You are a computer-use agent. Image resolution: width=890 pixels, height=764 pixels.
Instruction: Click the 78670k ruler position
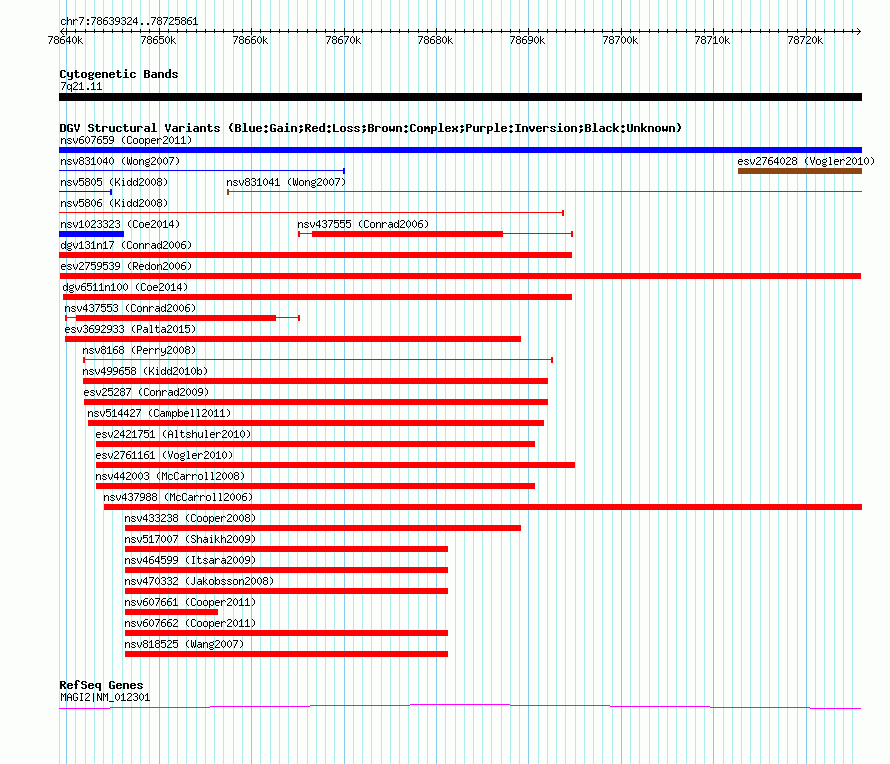point(343,40)
